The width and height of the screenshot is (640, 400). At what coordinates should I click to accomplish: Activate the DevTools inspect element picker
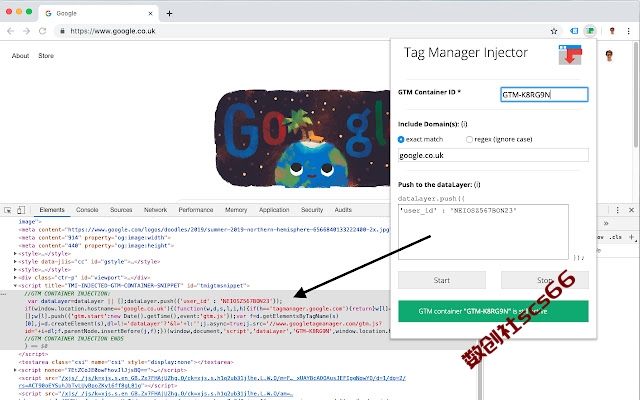click(x=8, y=210)
